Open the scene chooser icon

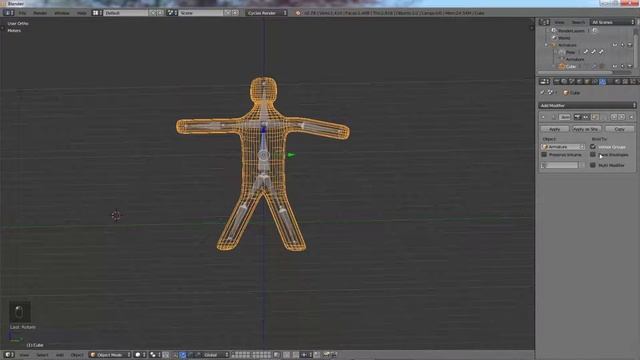(x=172, y=13)
